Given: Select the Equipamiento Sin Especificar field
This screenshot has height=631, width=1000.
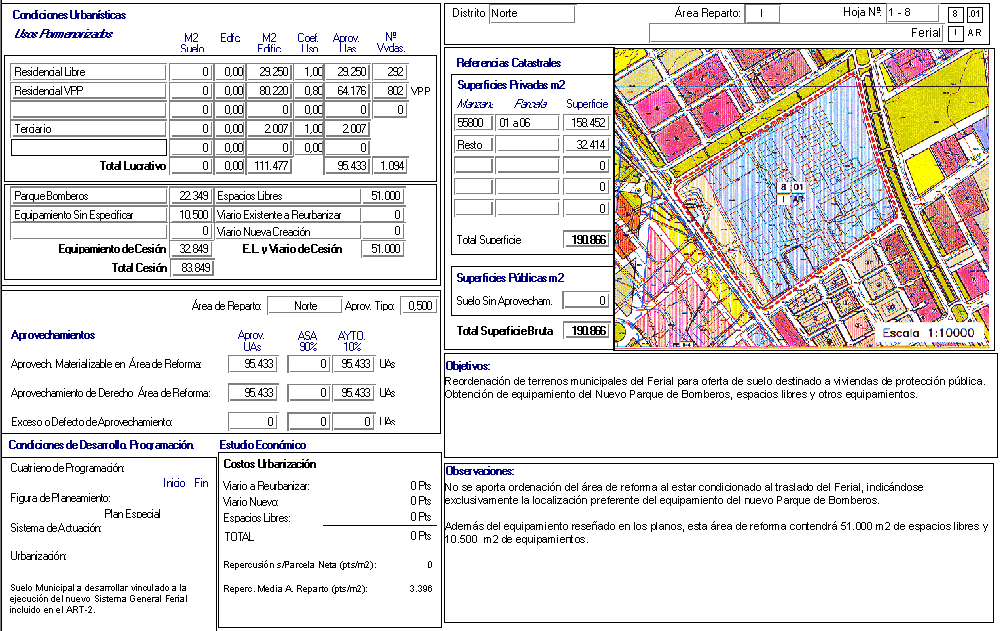Looking at the screenshot, I should coord(88,214).
